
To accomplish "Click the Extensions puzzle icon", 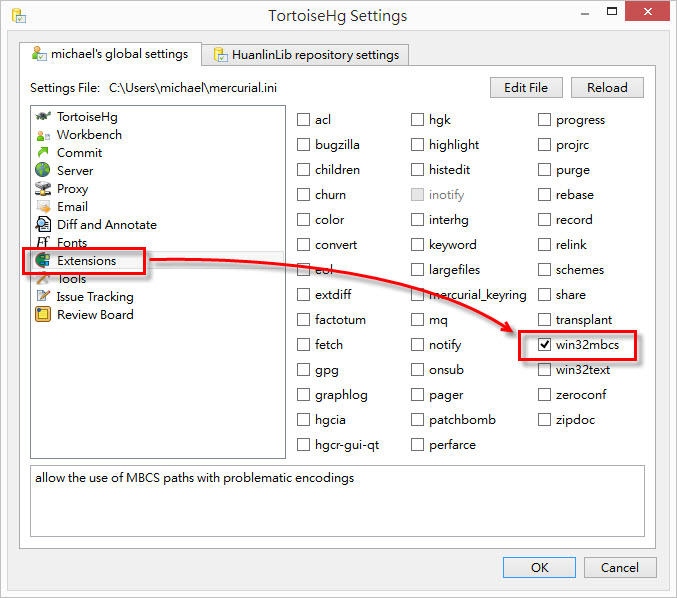I will (43, 260).
